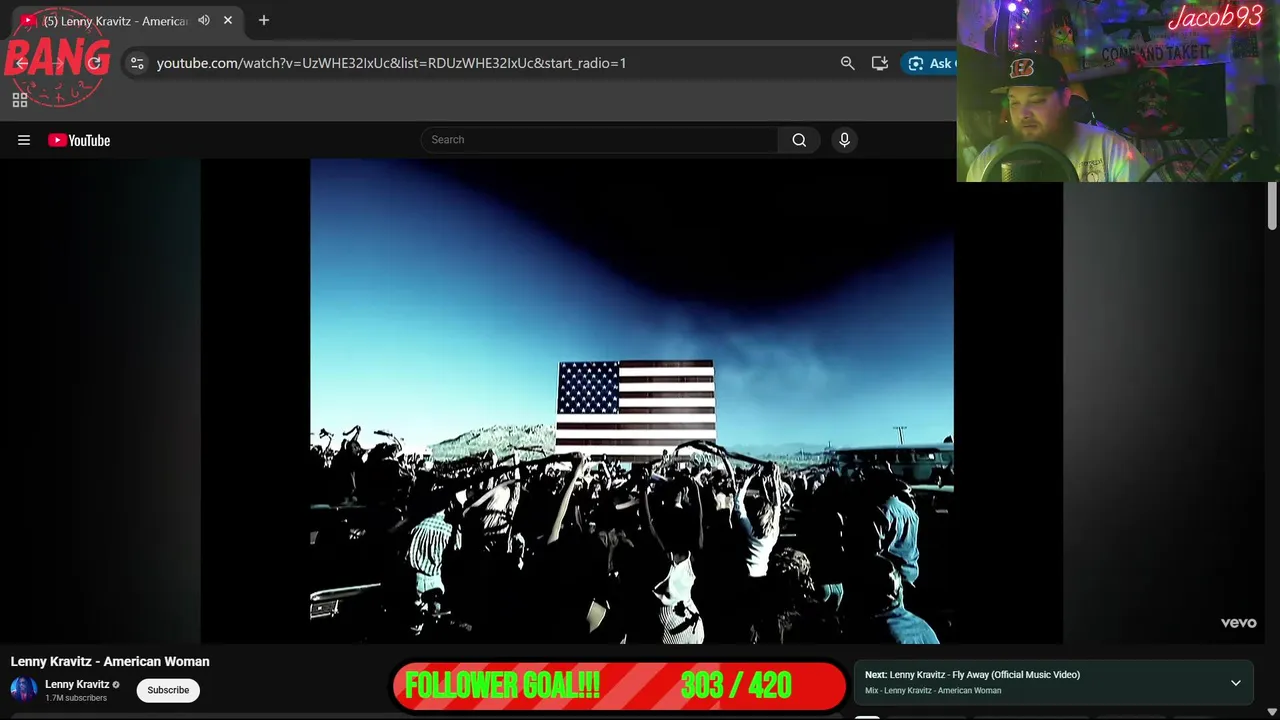The height and width of the screenshot is (720, 1280).
Task: Click the page vertical scrollbar thumb
Action: click(1272, 207)
